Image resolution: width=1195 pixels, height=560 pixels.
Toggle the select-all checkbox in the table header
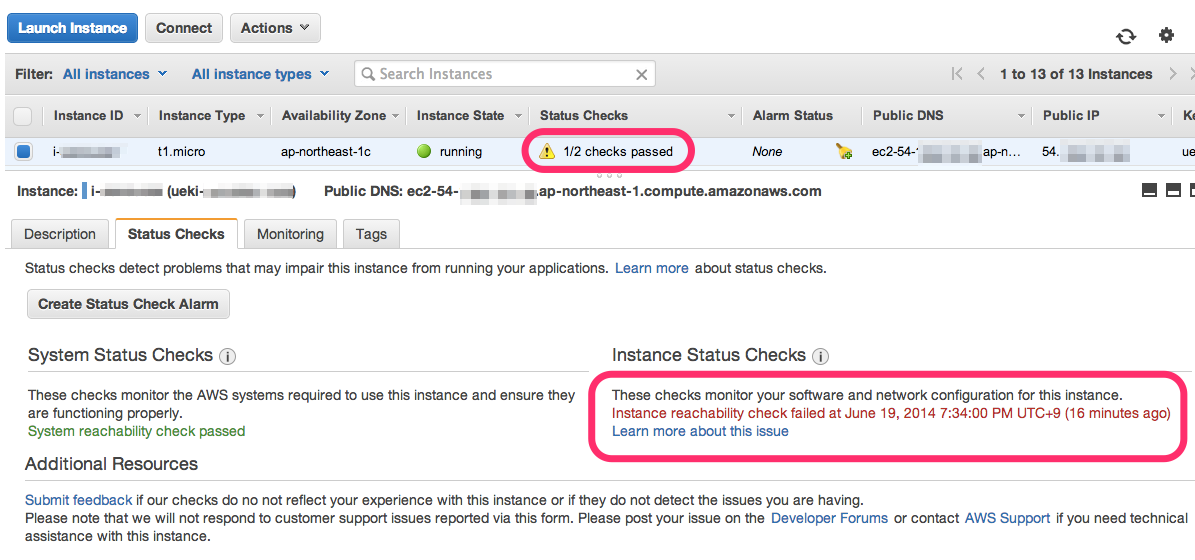tap(23, 116)
